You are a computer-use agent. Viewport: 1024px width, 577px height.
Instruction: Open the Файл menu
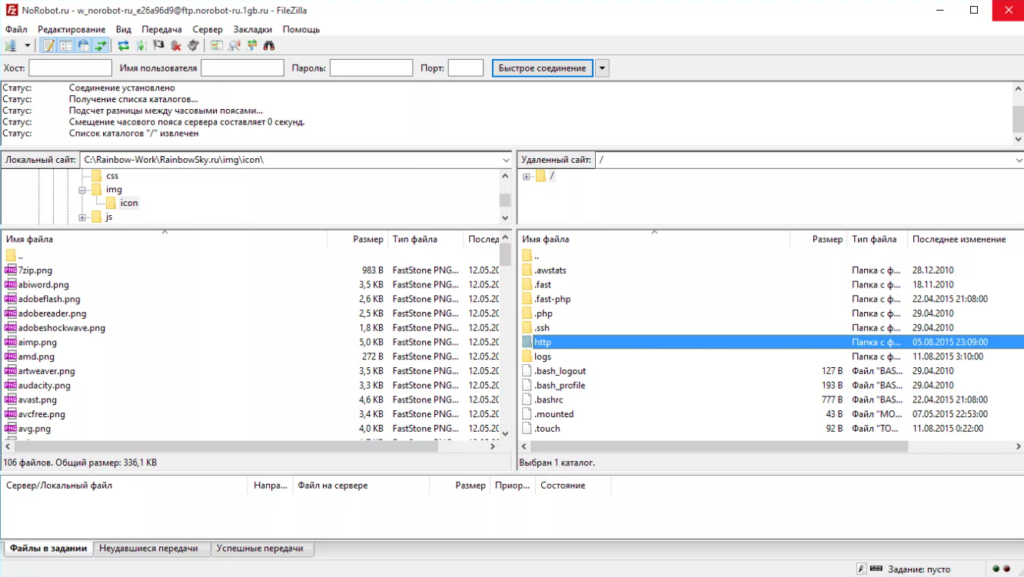coord(16,29)
